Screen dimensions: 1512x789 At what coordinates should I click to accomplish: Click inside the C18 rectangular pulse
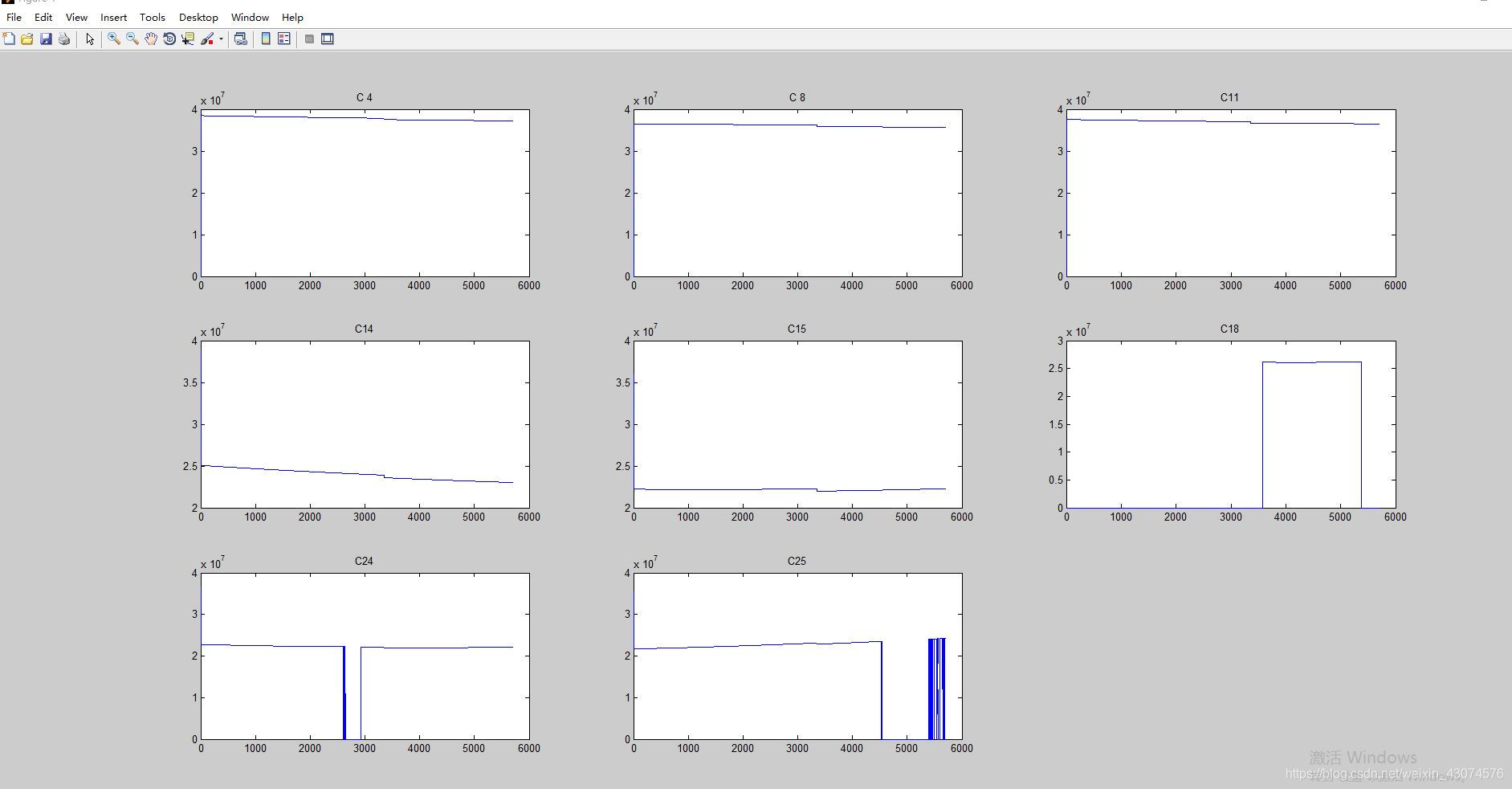[1312, 435]
